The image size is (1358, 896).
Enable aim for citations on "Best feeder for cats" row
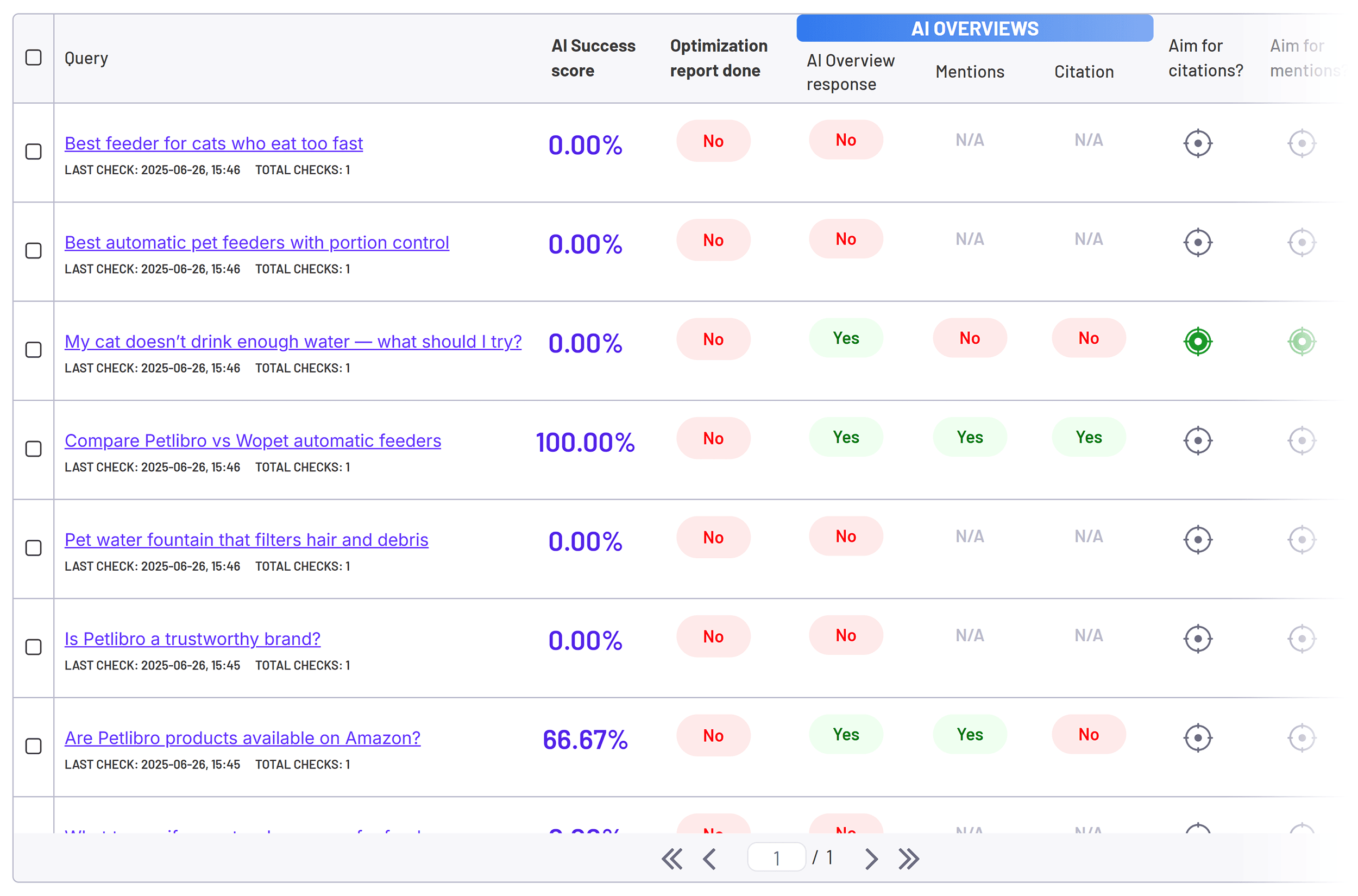click(1198, 143)
